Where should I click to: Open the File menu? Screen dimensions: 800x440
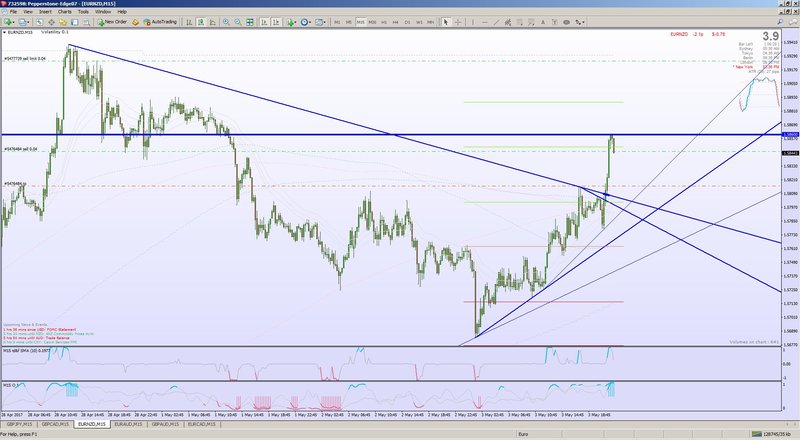tap(13, 11)
